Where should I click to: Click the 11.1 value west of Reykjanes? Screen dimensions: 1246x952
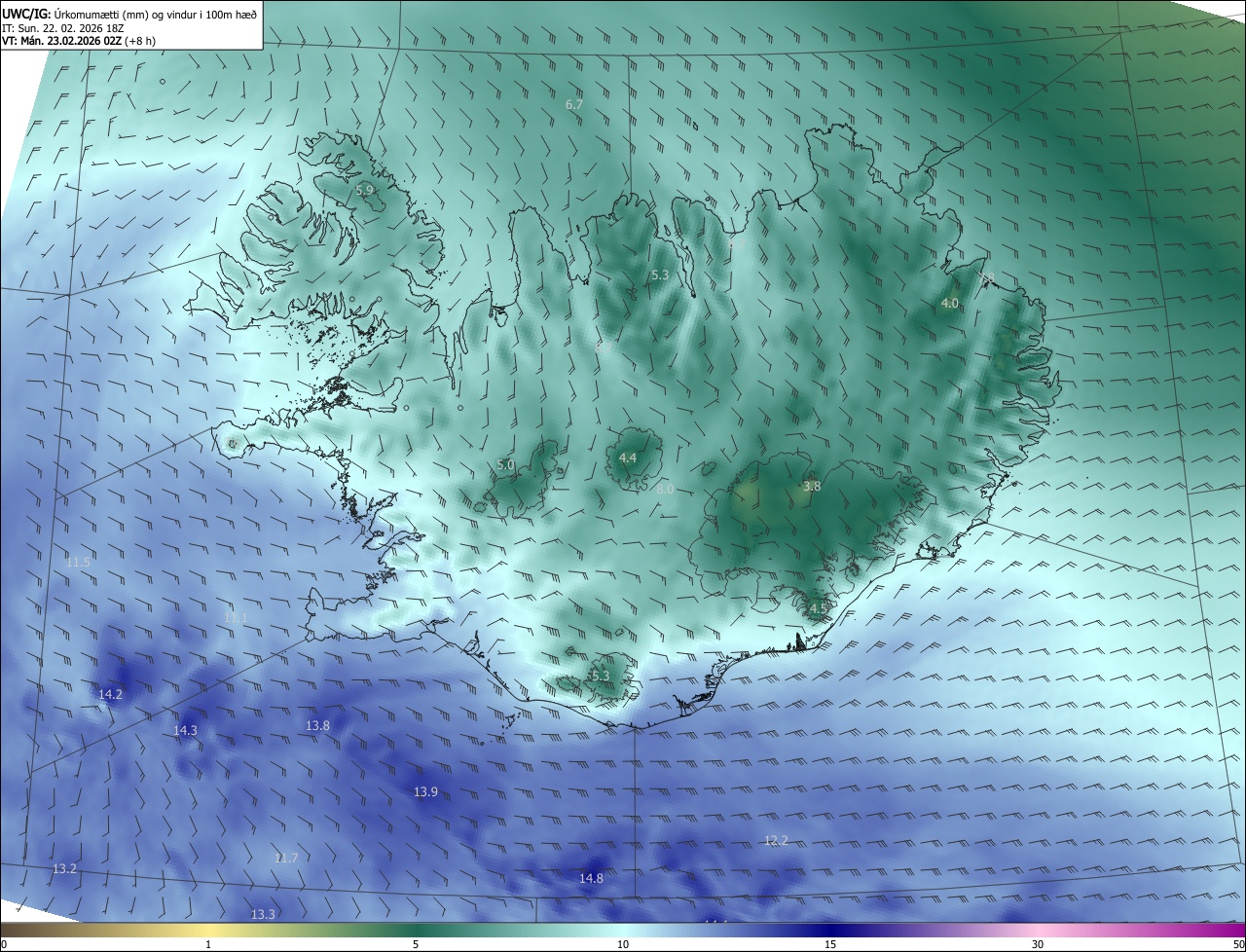(x=236, y=617)
